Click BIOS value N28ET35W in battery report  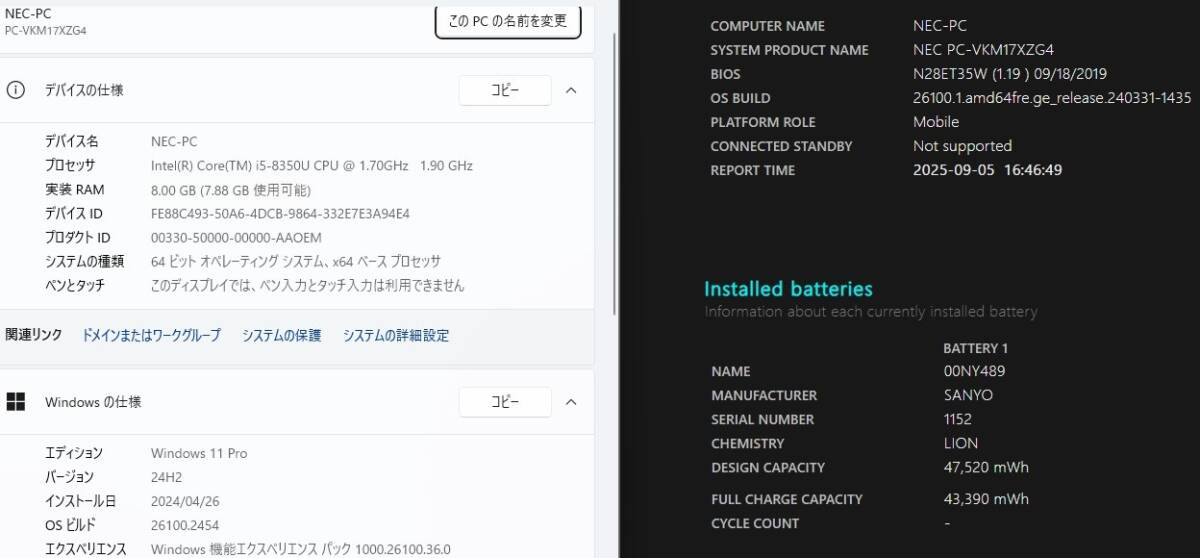coord(1010,74)
